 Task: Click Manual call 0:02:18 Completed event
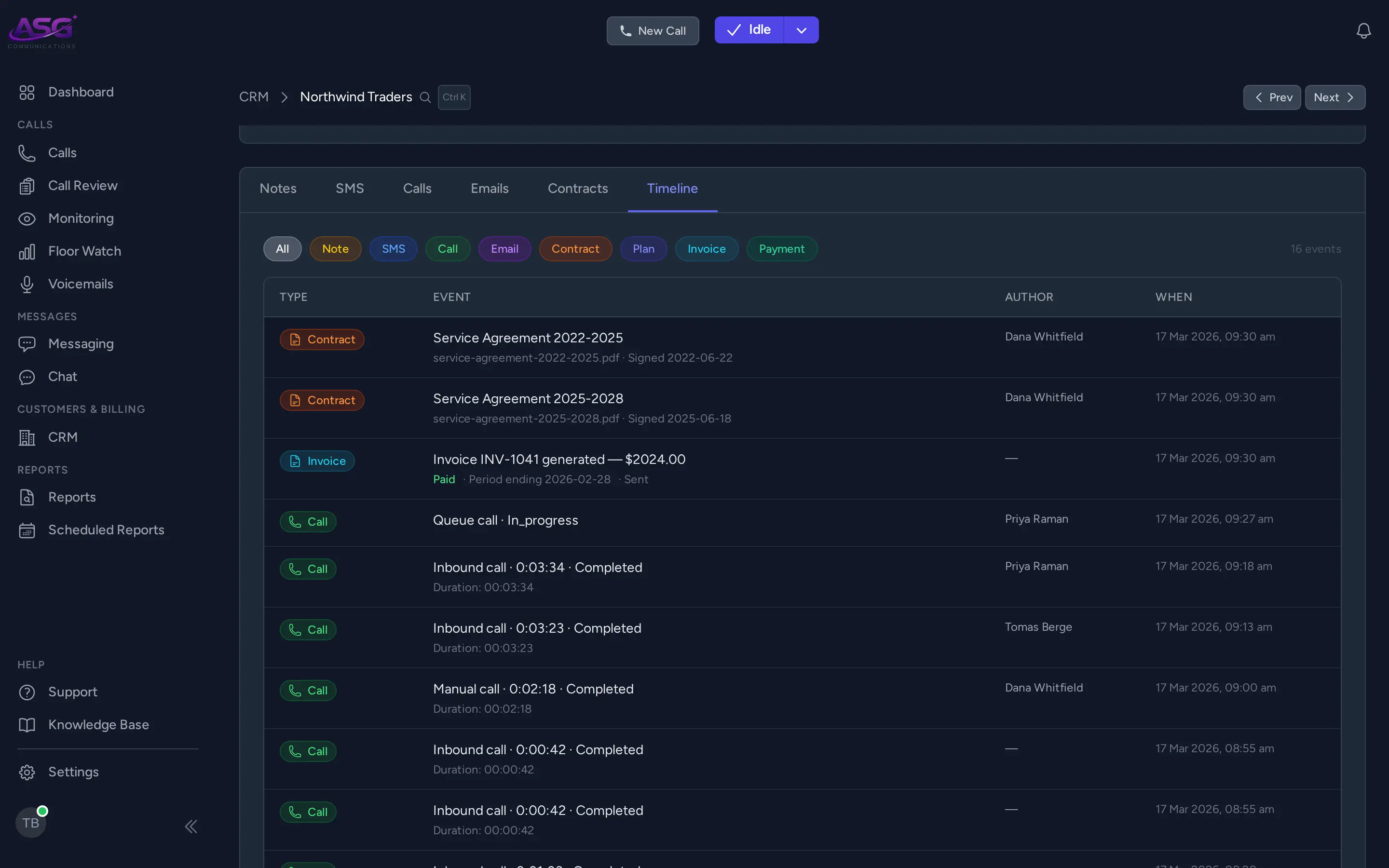(533, 689)
